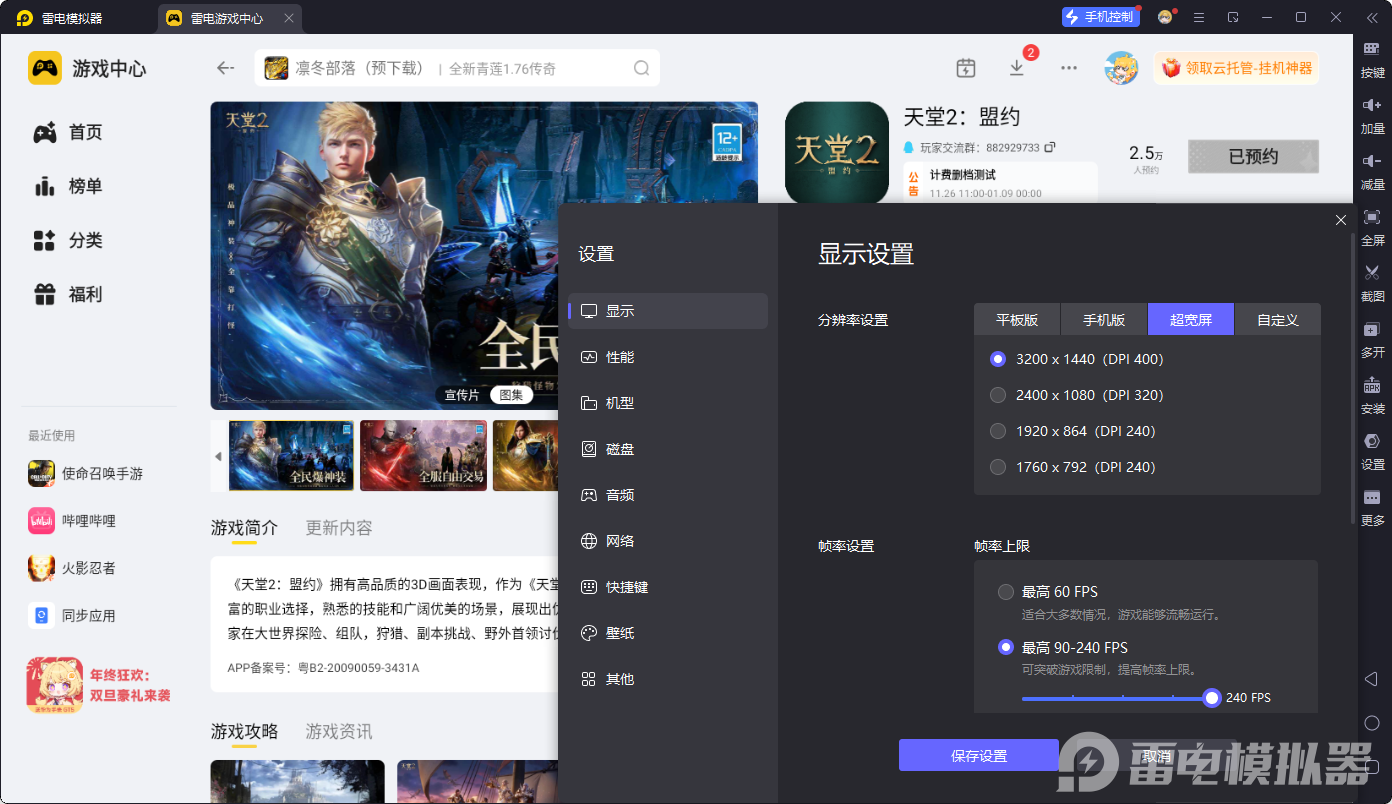Open the 榜单 rankings page
The image size is (1392, 804).
coord(68,187)
